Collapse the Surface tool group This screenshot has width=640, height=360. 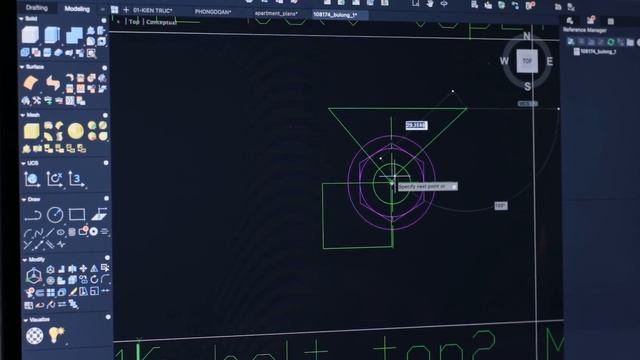(22, 67)
